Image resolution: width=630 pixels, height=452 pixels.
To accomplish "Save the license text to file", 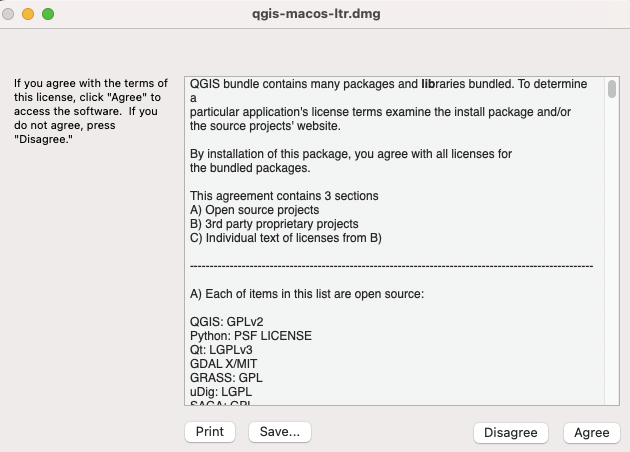I will point(280,432).
